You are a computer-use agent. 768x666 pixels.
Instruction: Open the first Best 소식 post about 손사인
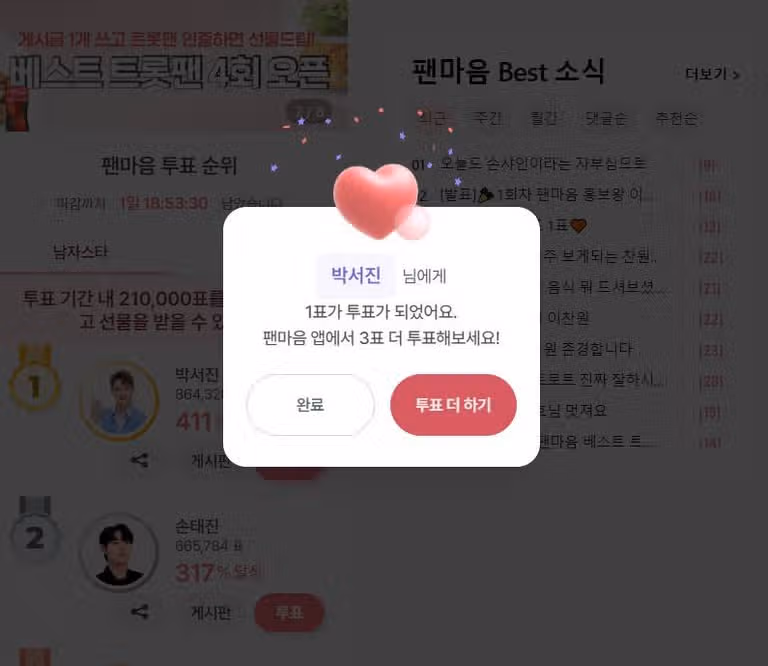(x=542, y=164)
